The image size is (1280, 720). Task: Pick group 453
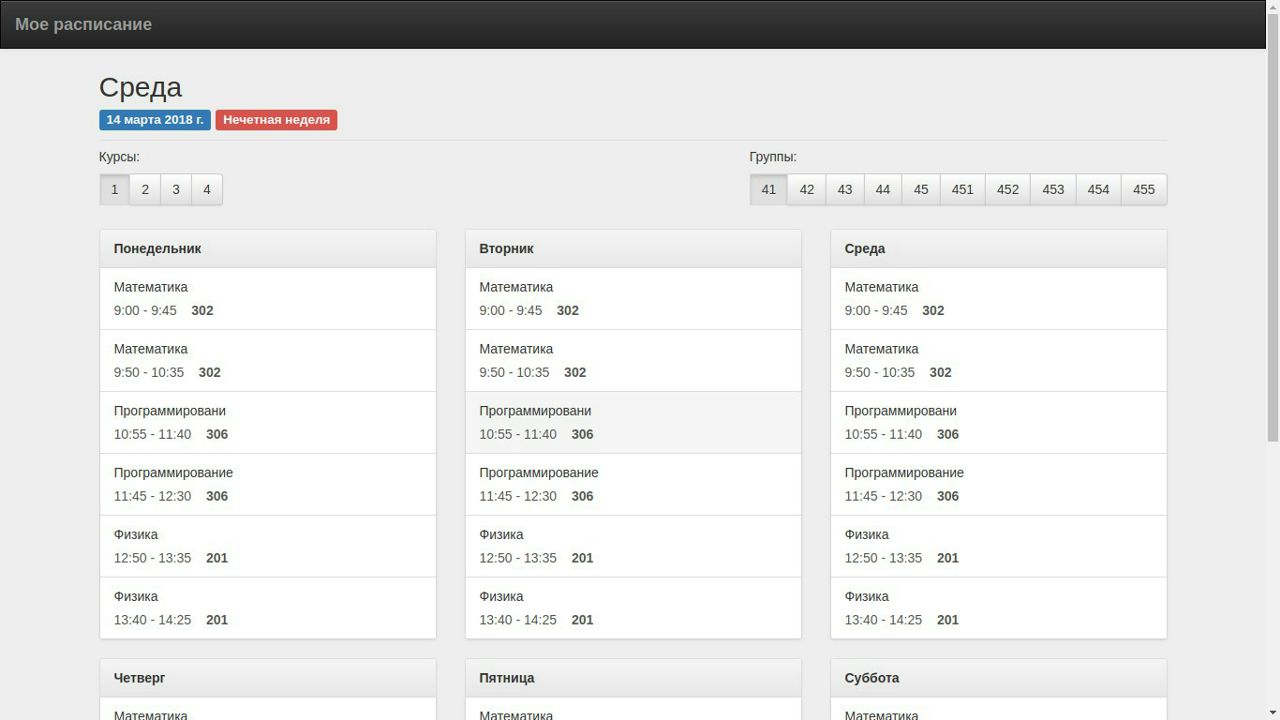1053,189
